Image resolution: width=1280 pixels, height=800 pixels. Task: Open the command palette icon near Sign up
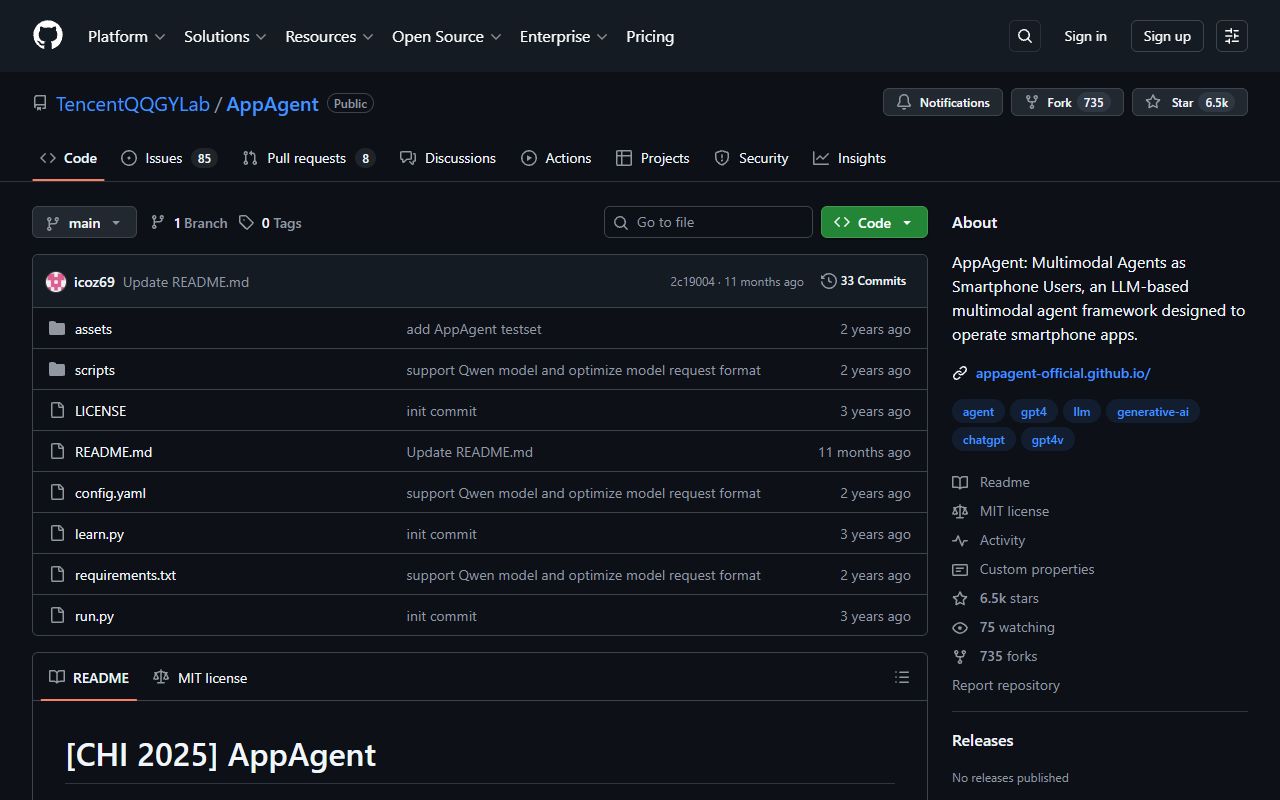1231,35
